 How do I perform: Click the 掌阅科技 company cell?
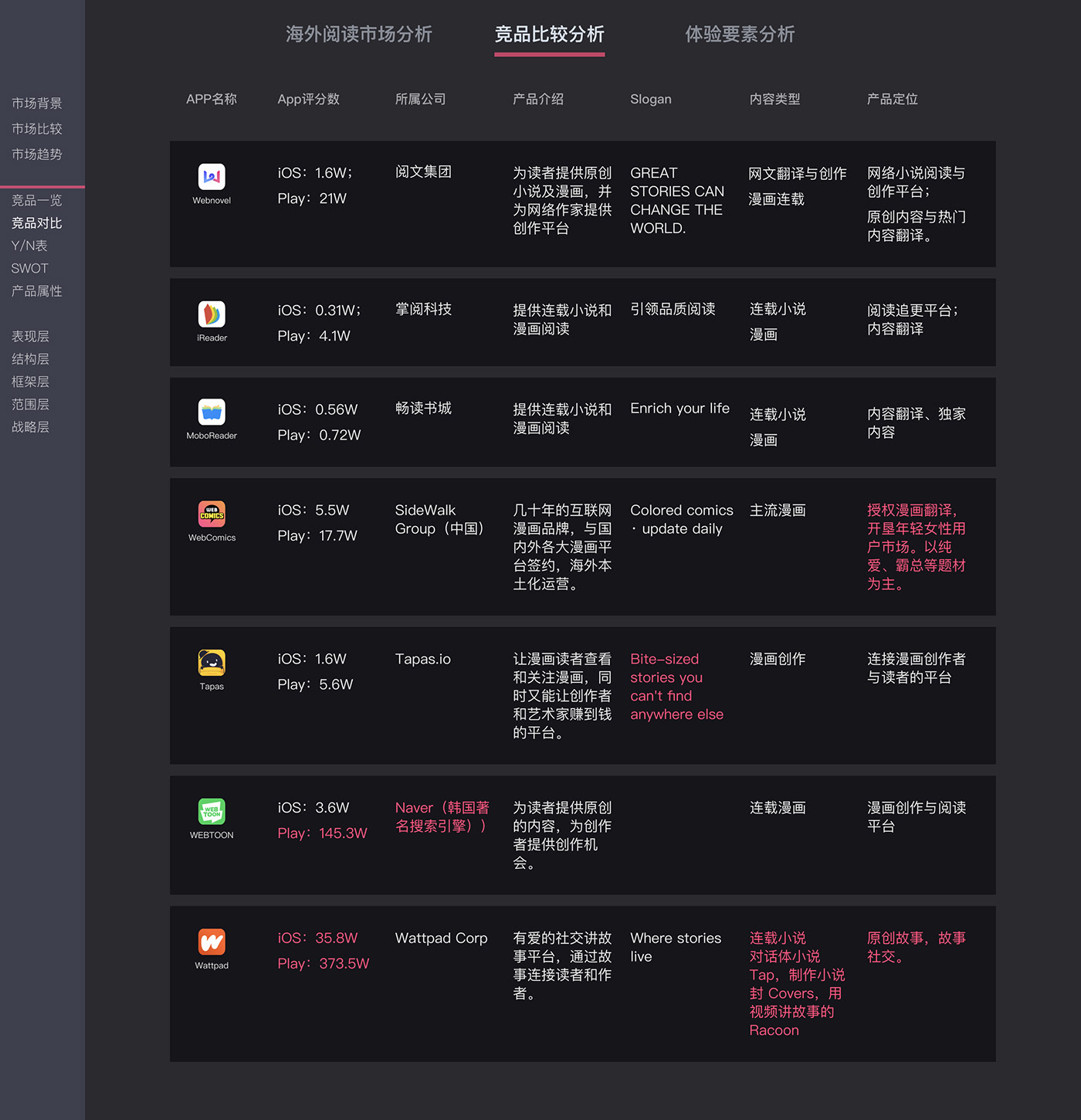point(423,309)
